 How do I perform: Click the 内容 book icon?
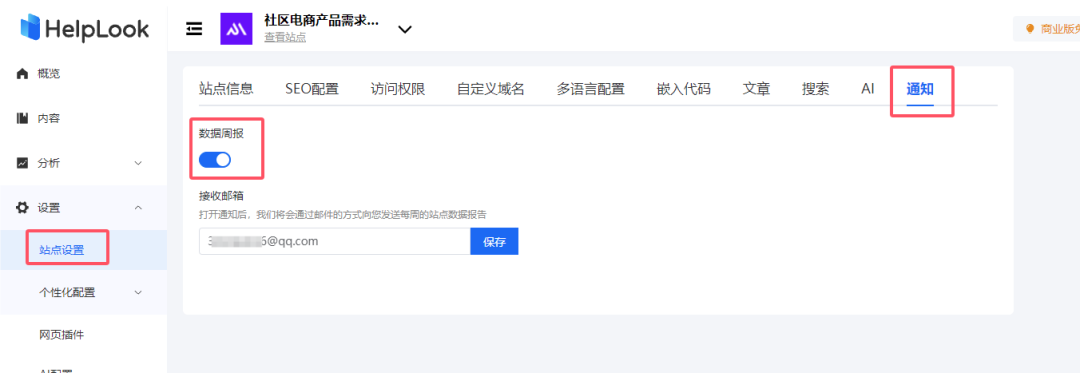click(23, 118)
